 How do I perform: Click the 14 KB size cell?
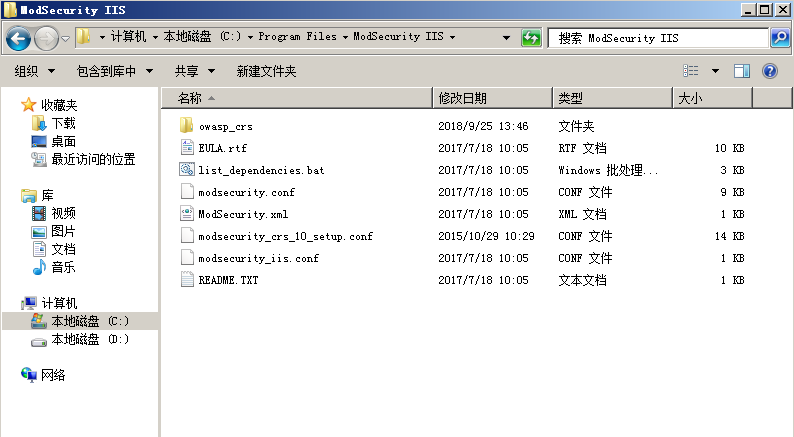click(x=732, y=236)
